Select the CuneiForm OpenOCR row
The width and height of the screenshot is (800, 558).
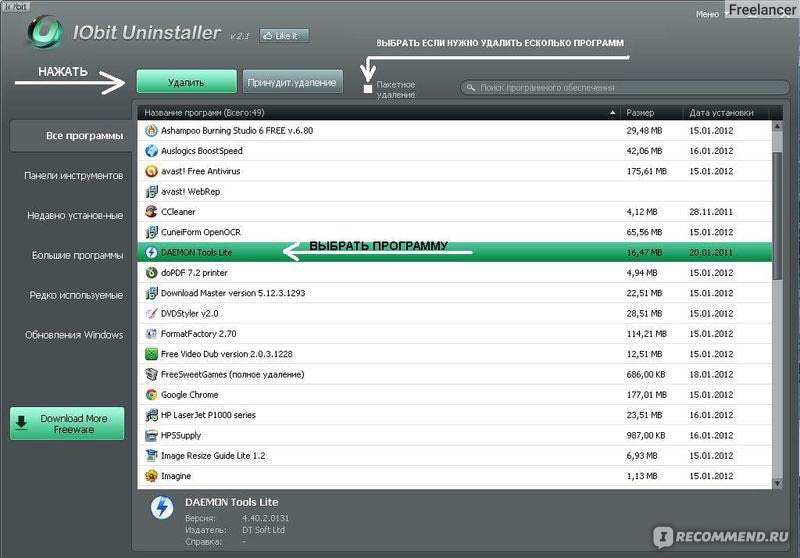click(454, 232)
